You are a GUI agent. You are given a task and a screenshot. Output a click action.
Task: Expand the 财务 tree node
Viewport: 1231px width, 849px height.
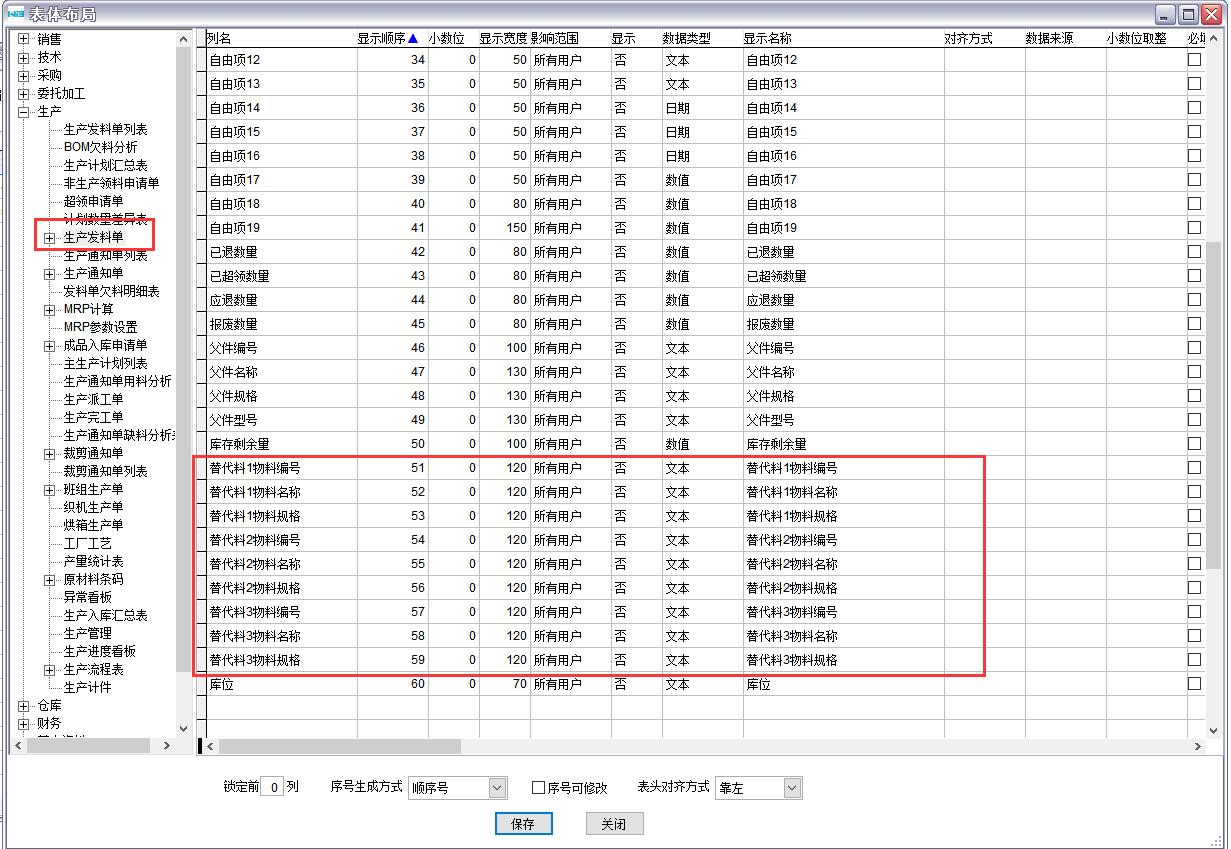(x=24, y=723)
